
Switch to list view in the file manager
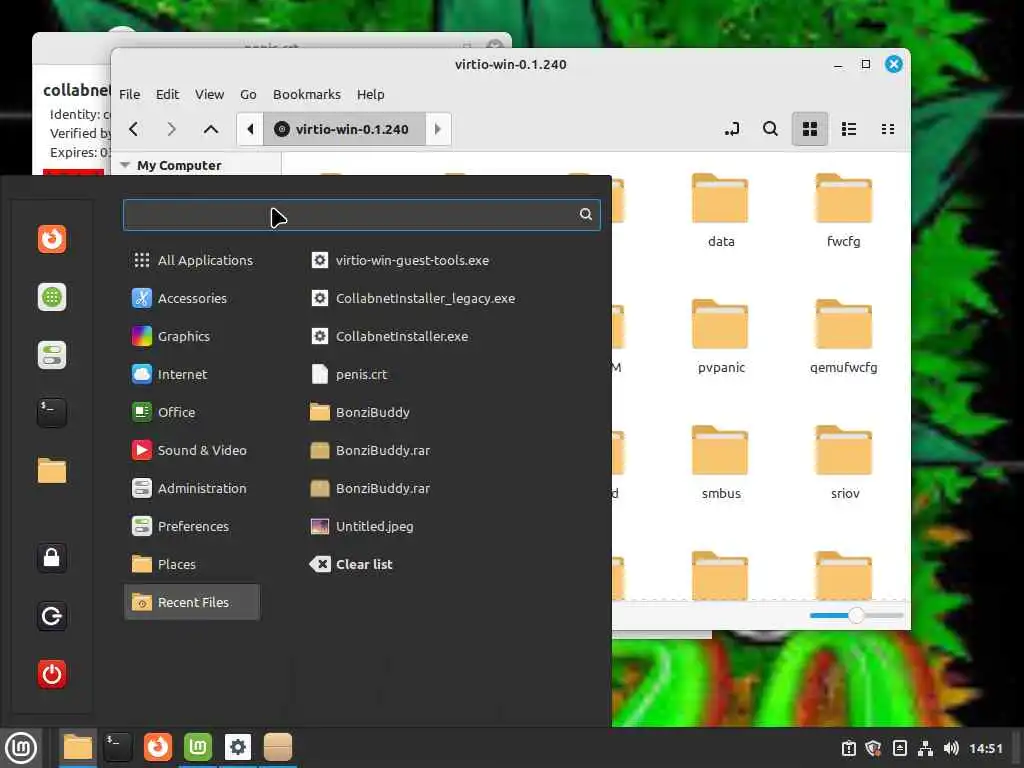[849, 129]
